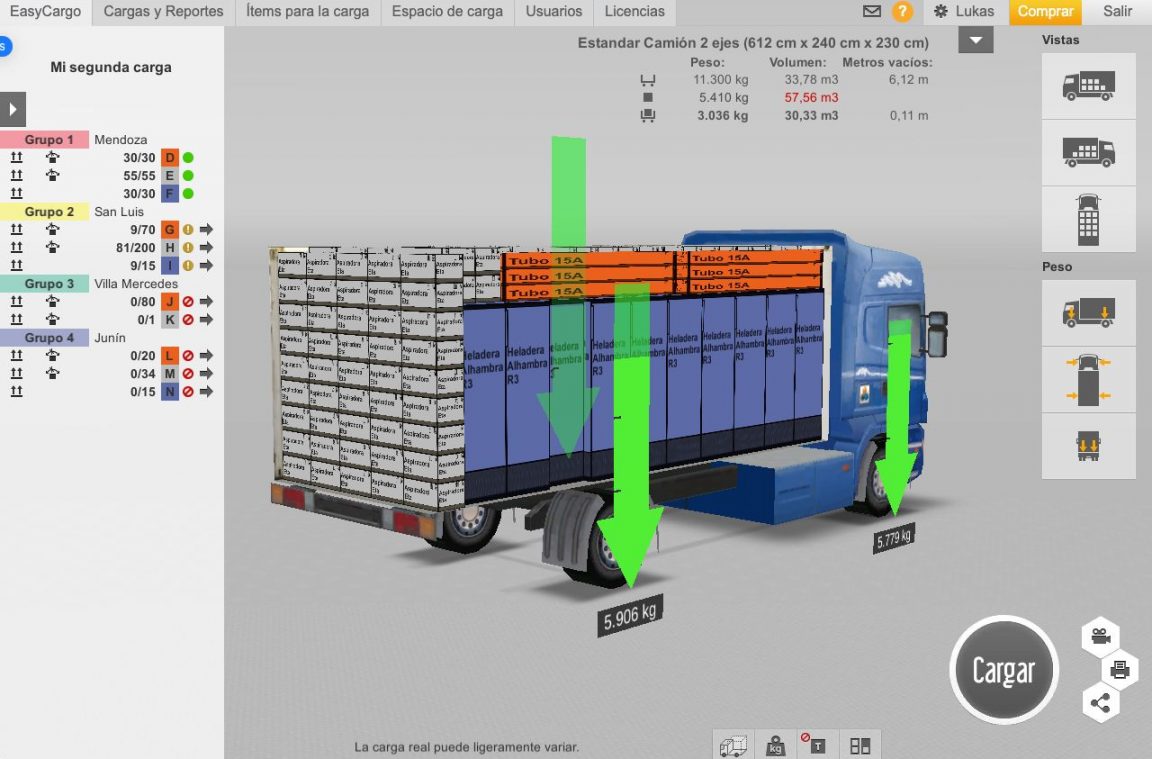Open the print icon near Cargar
Viewport: 1152px width, 759px height.
1123,668
